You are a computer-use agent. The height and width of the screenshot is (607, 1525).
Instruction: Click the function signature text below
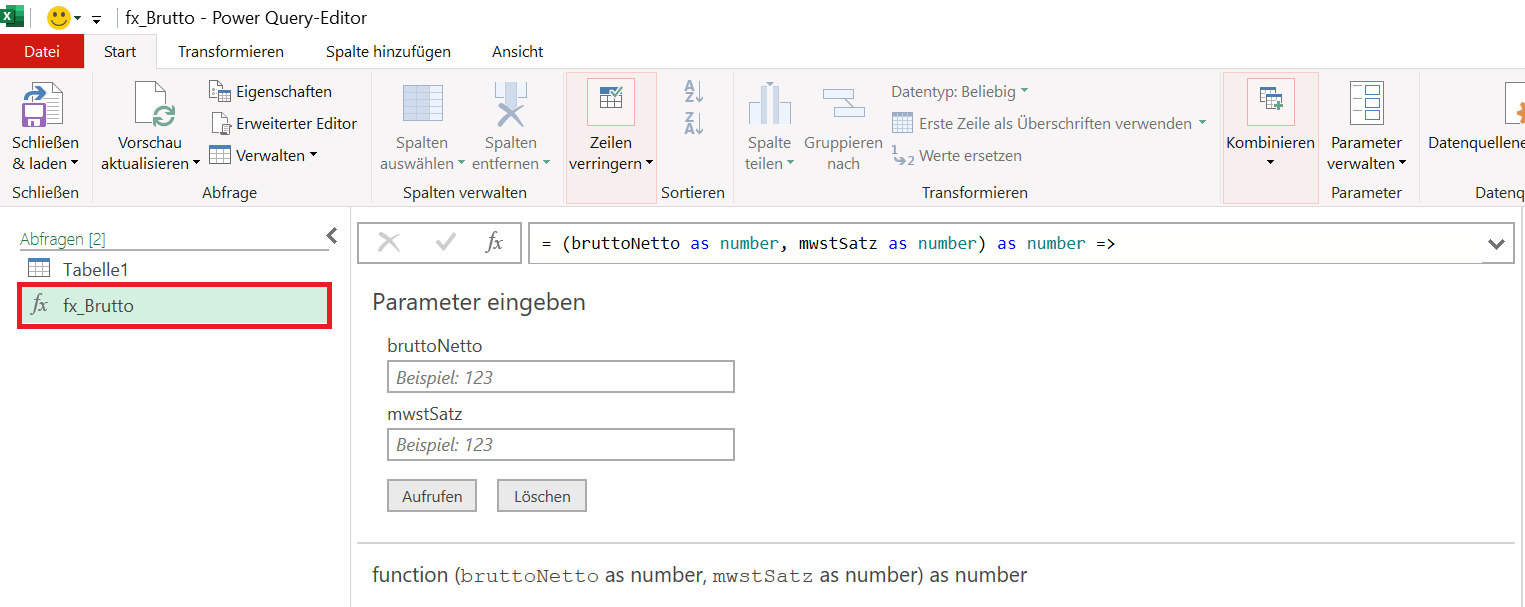[x=700, y=575]
